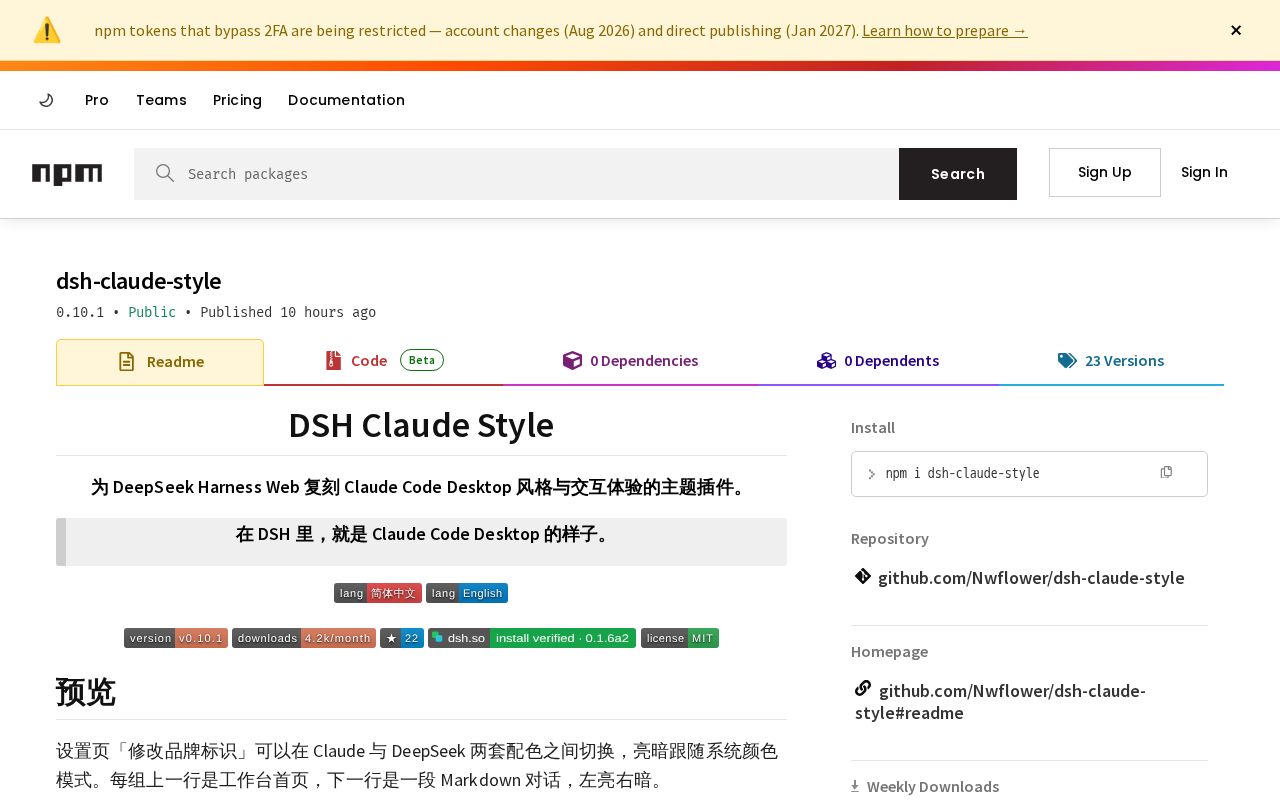The image size is (1280, 800).
Task: Click the search magnifier icon
Action: coord(165,173)
